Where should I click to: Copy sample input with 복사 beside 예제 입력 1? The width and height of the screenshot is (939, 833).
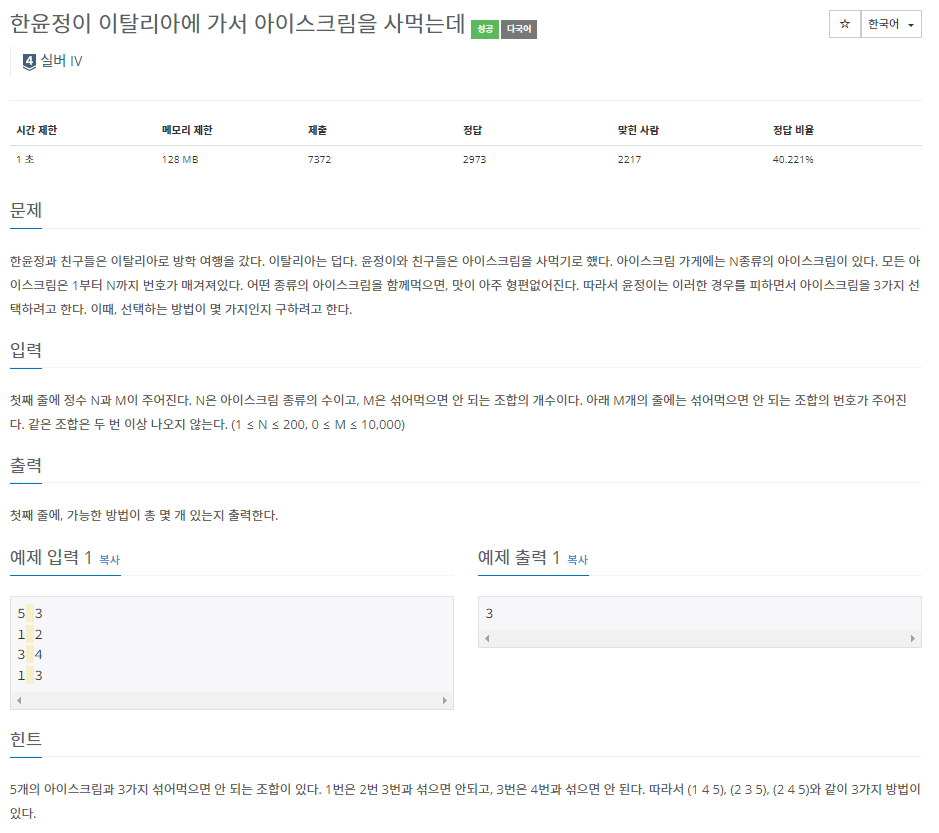tap(109, 559)
